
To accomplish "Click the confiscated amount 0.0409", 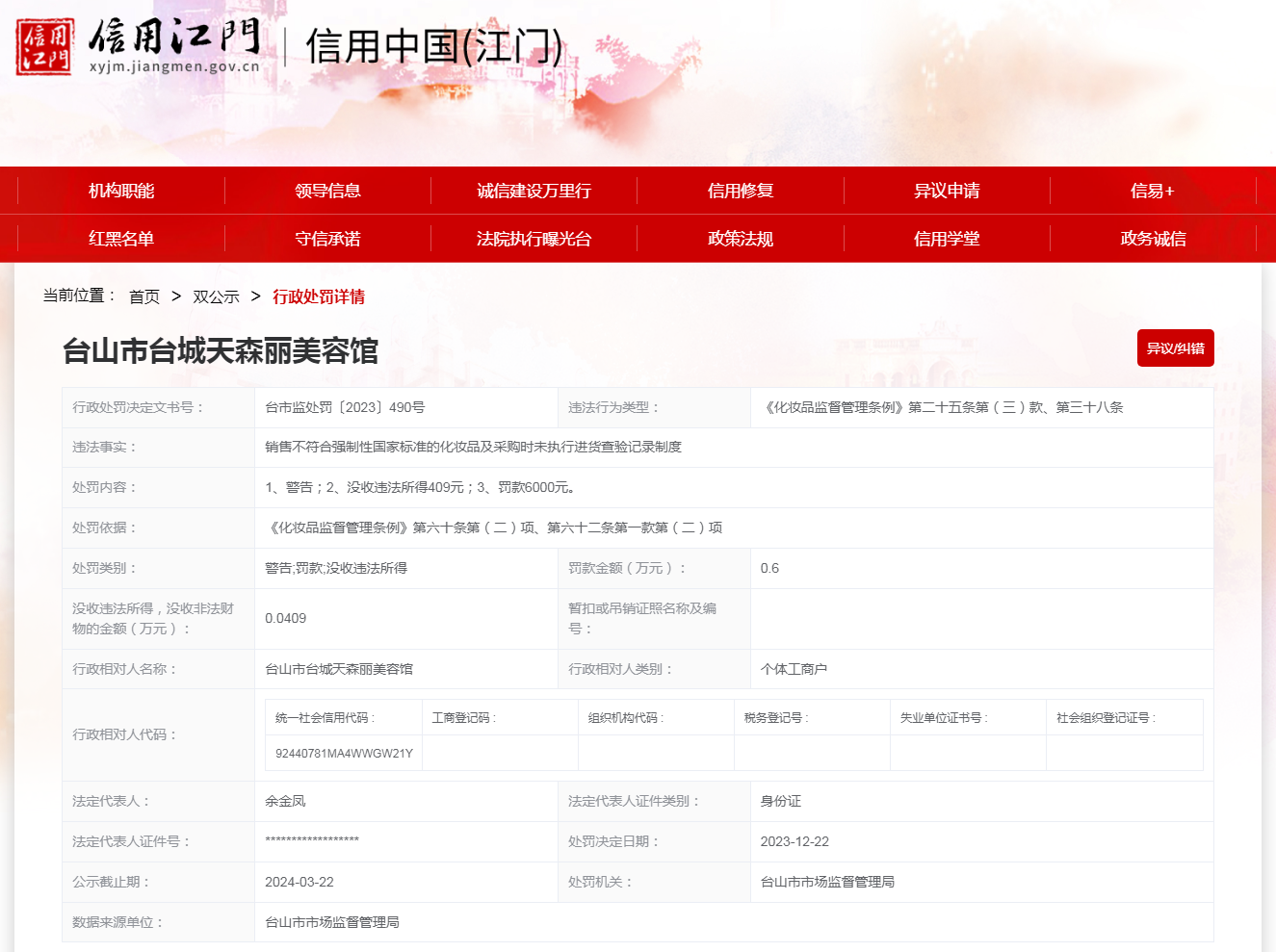I will tap(286, 618).
